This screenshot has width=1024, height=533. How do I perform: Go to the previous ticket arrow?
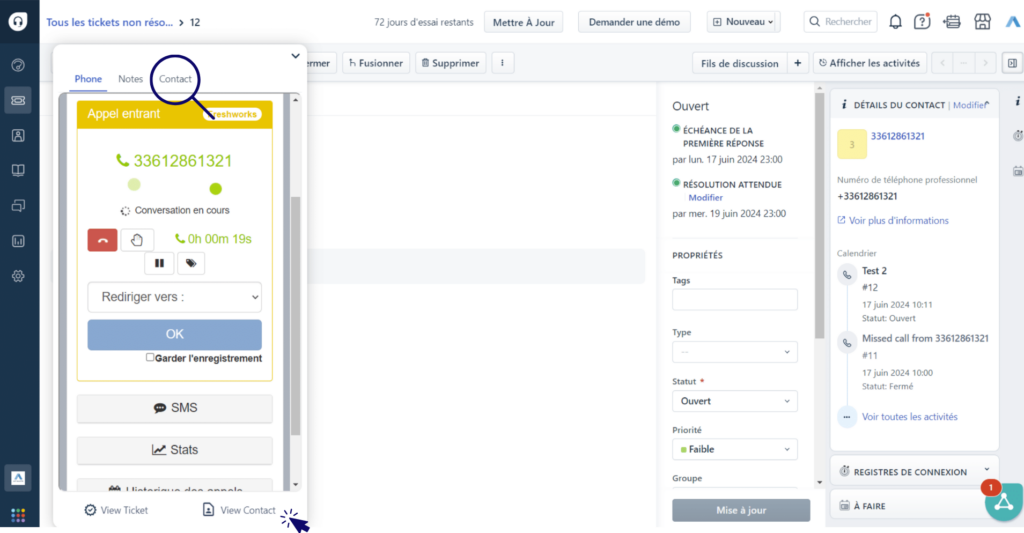click(x=942, y=63)
